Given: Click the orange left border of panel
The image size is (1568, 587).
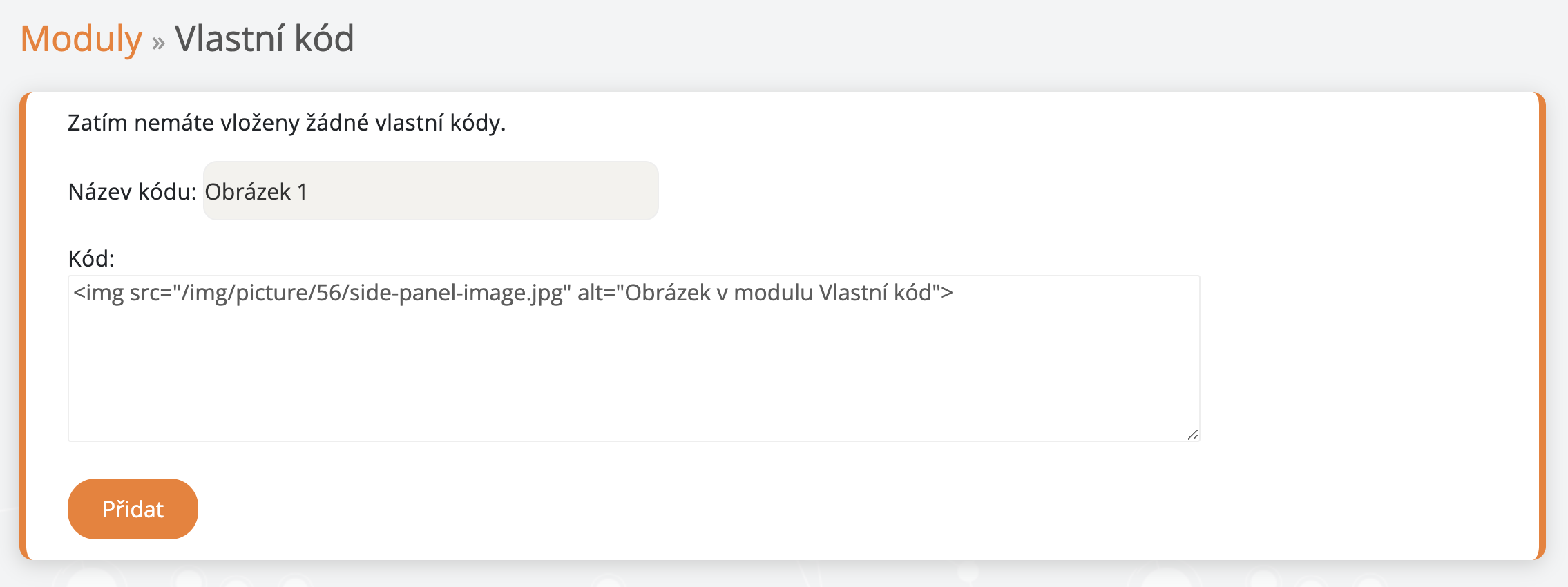Looking at the screenshot, I should [23, 326].
